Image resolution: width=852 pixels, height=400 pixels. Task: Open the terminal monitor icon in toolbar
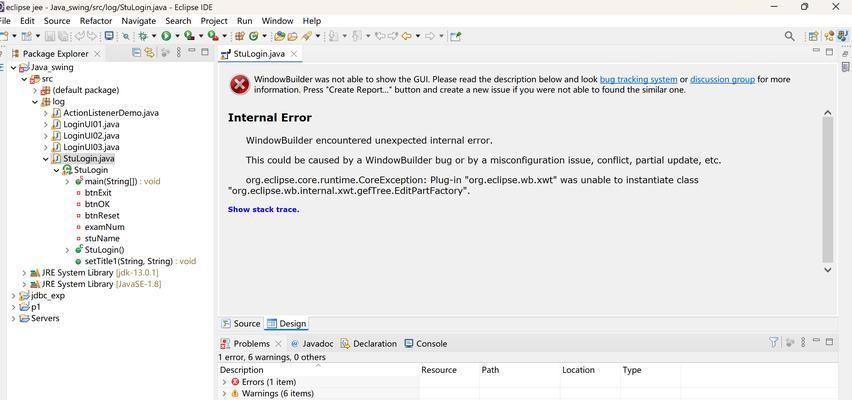[109, 36]
